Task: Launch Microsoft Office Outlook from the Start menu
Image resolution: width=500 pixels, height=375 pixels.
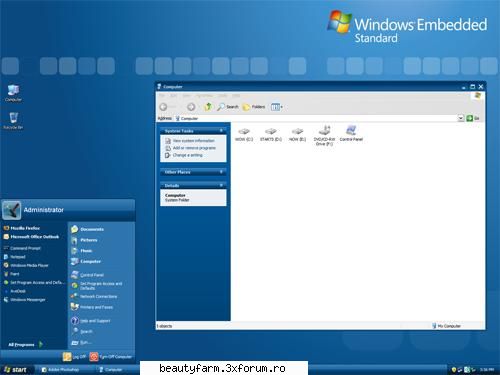Action: pos(31,237)
